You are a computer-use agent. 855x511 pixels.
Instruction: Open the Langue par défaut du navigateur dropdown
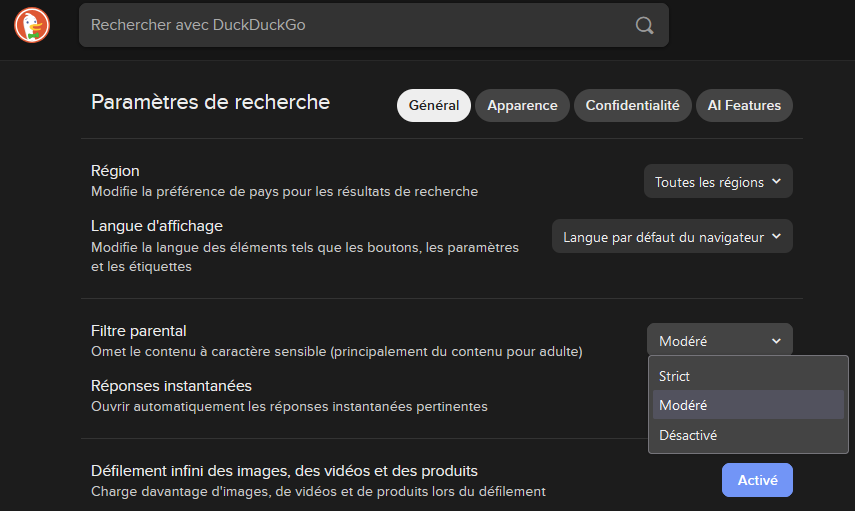pos(672,237)
